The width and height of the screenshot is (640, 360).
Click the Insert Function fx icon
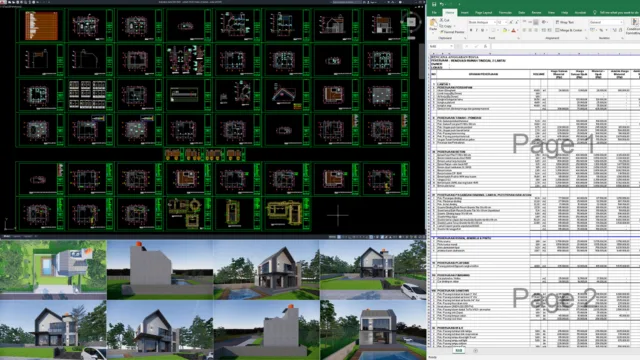[x=485, y=46]
